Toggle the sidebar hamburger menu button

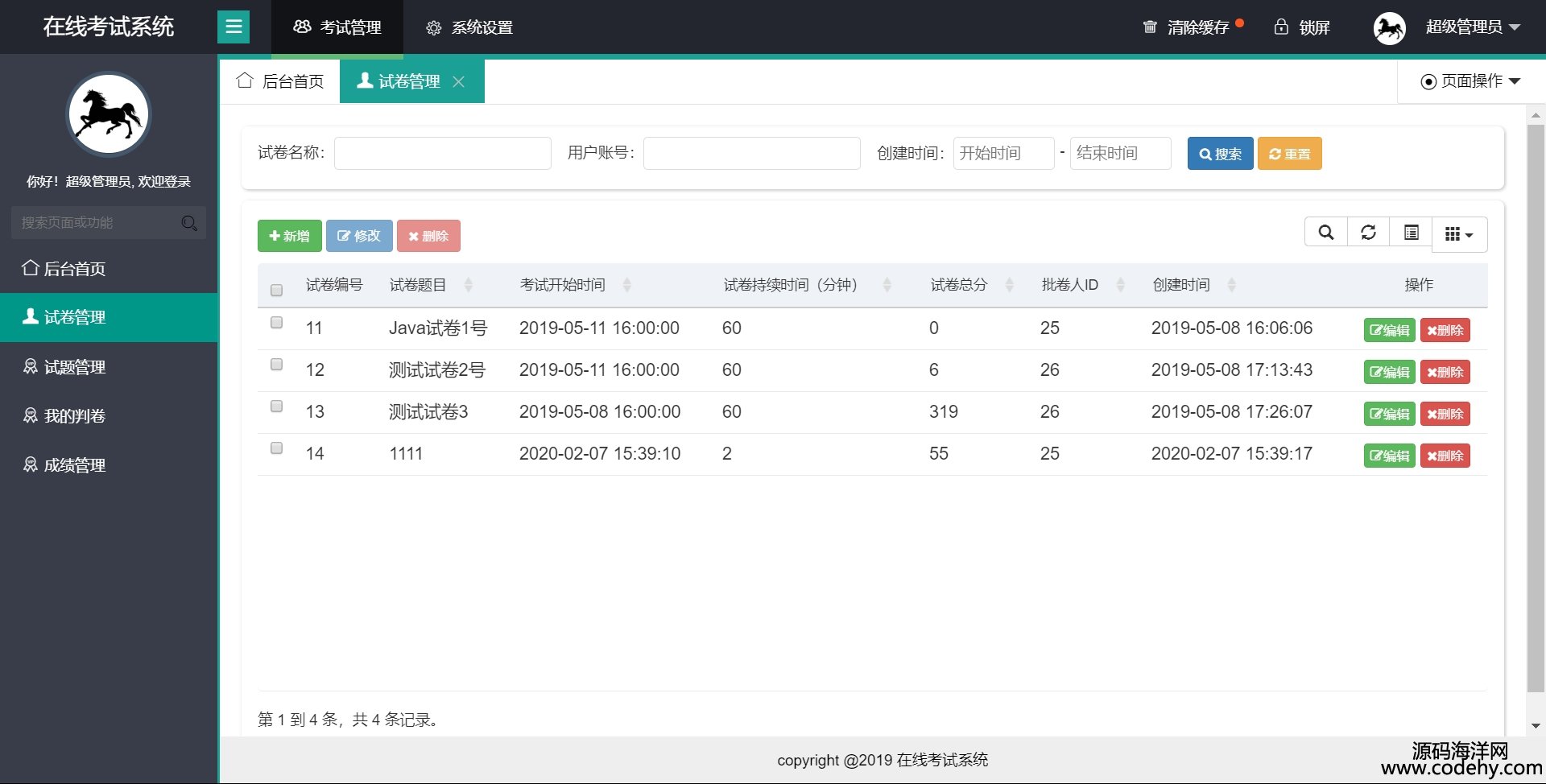[x=234, y=27]
